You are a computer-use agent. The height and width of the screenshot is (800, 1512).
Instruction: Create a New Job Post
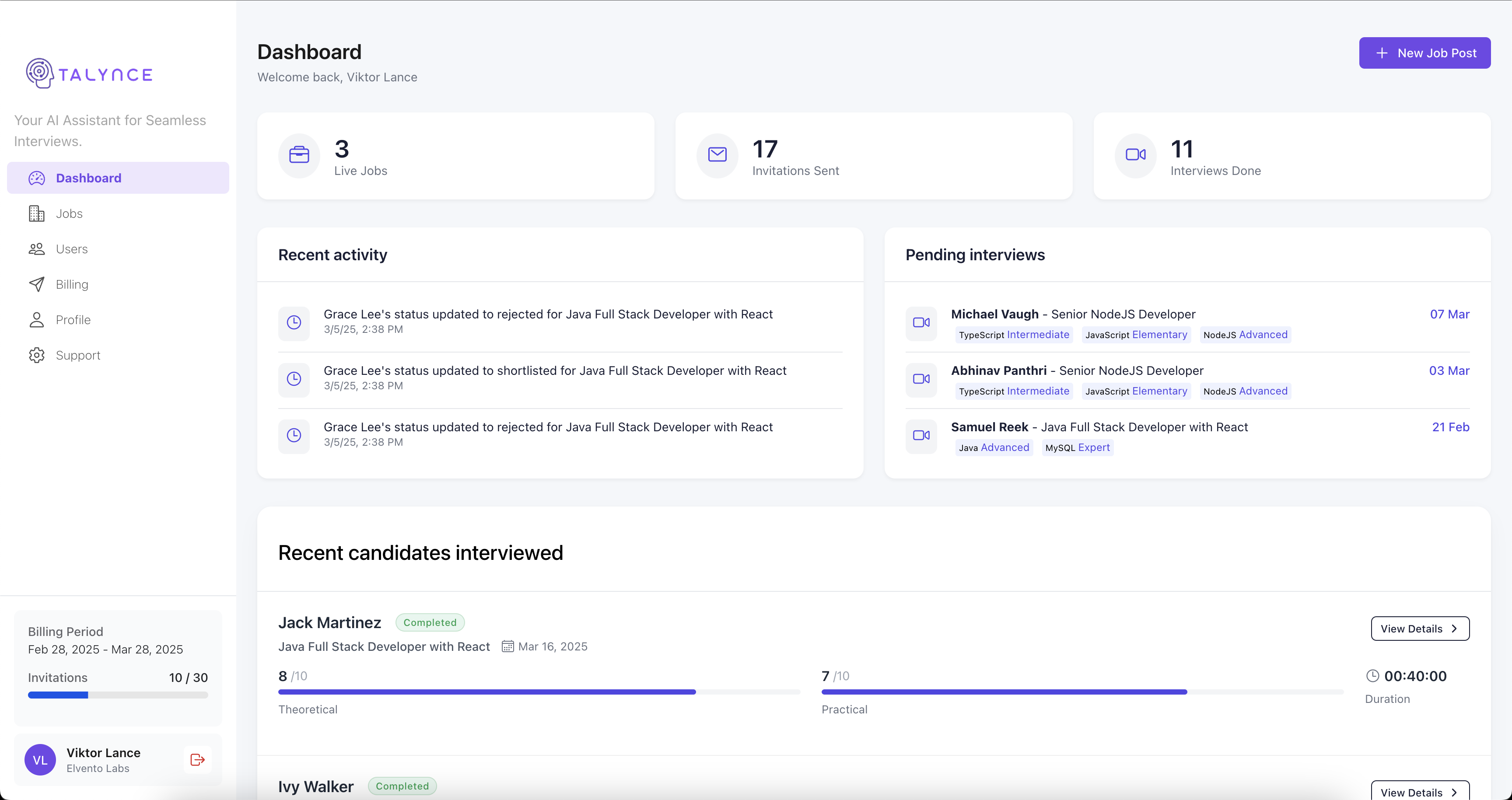1424,53
